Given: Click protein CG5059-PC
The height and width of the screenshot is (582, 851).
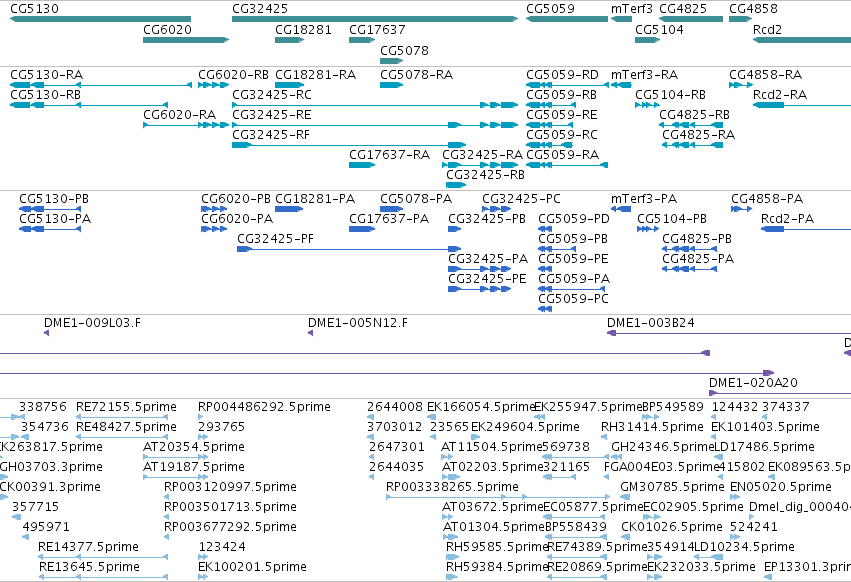Looking at the screenshot, I should pos(545,309).
